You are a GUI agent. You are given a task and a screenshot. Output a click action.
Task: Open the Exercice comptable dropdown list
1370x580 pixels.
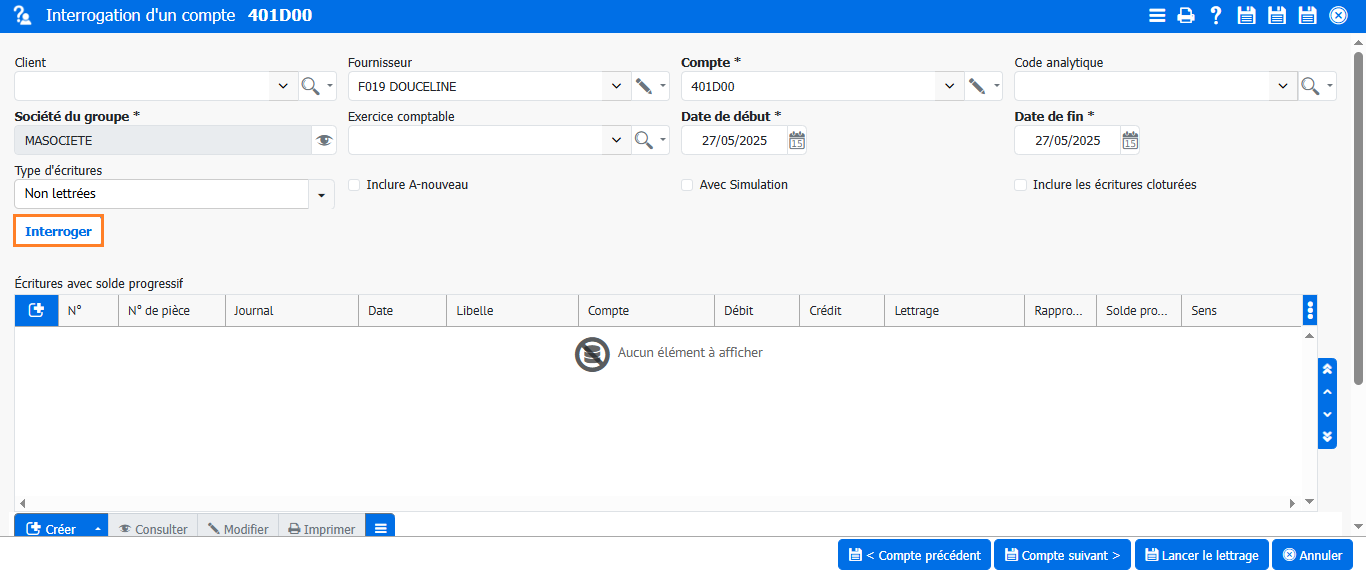click(616, 141)
